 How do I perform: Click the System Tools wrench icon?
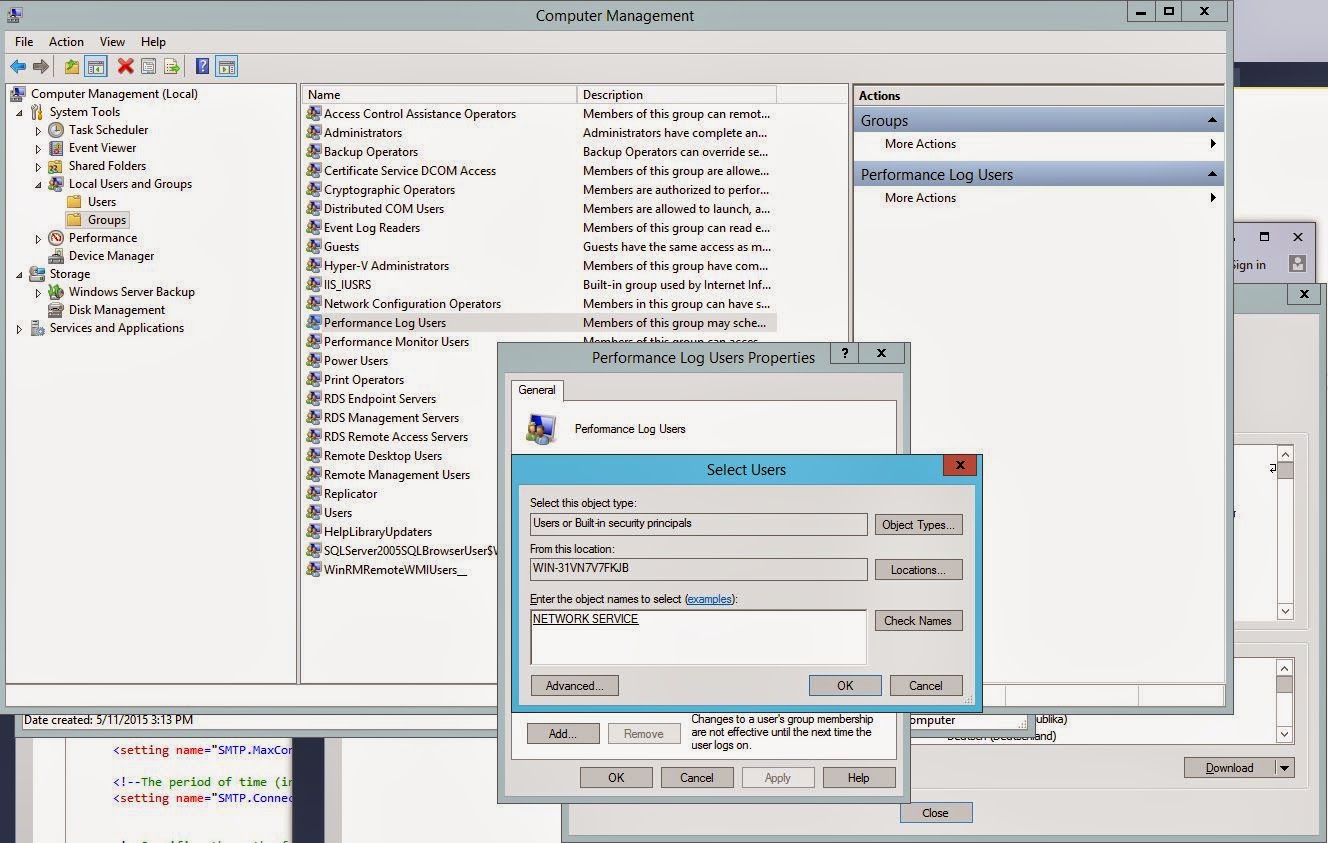click(38, 112)
